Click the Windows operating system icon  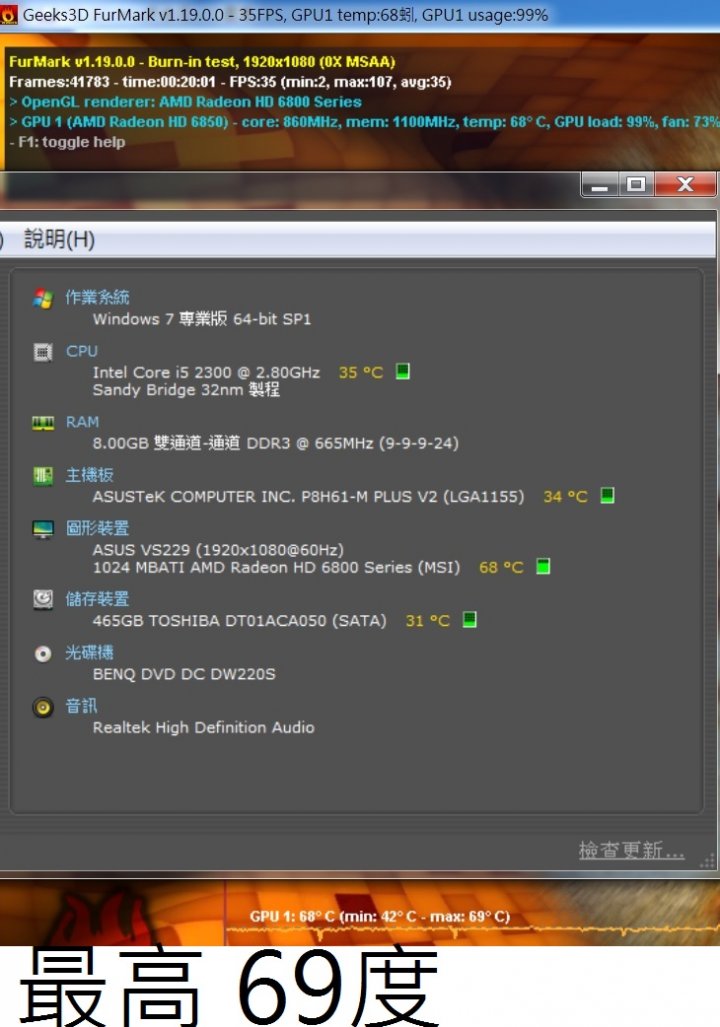point(43,299)
